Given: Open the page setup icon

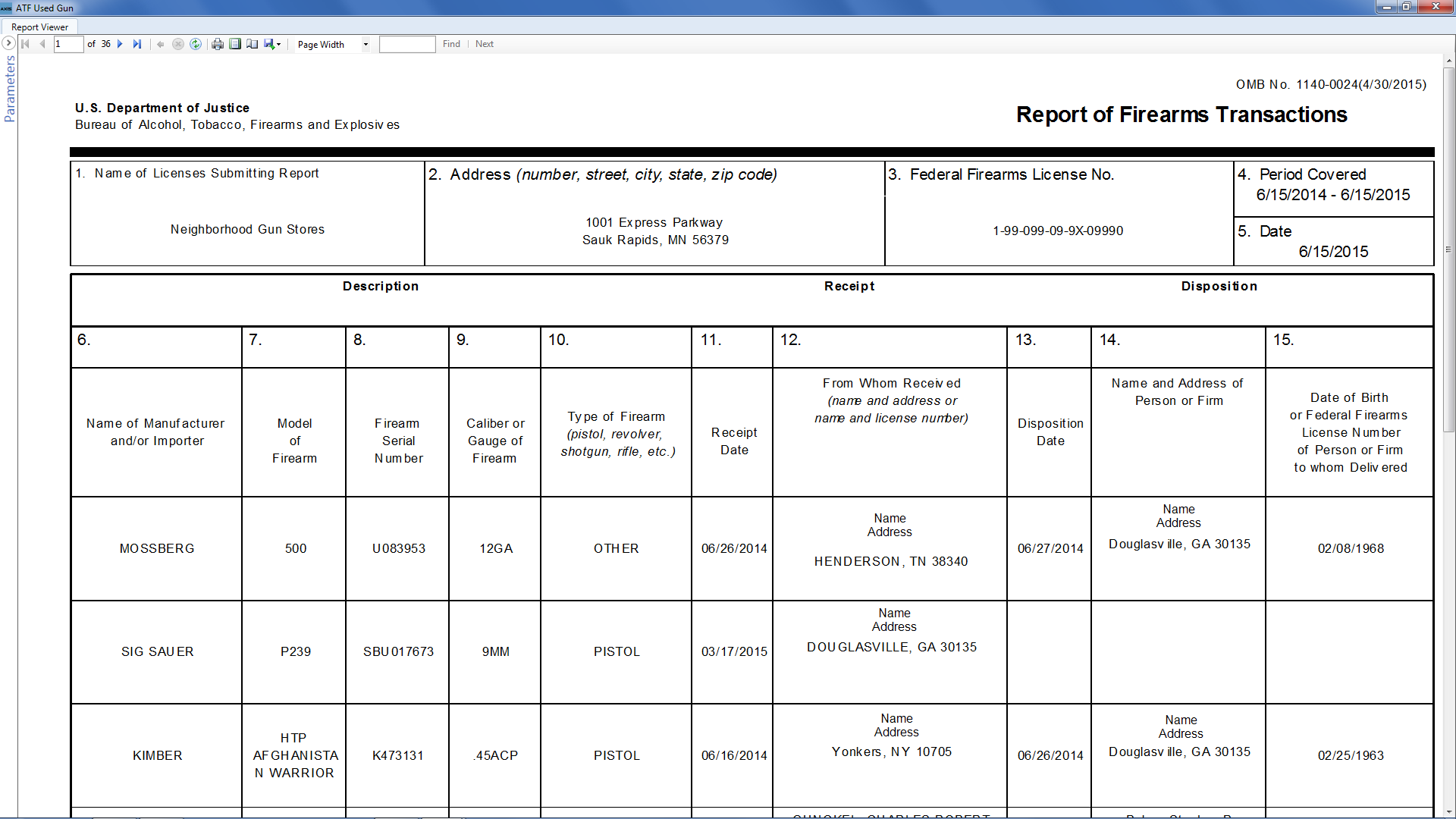Looking at the screenshot, I should pyautogui.click(x=253, y=44).
